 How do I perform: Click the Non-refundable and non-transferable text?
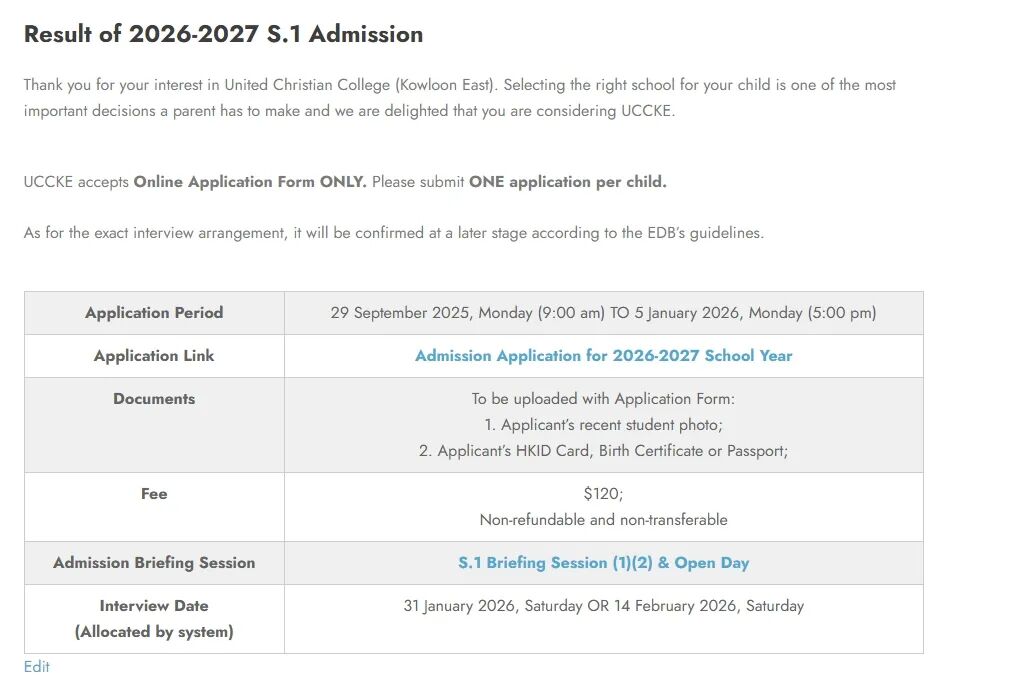point(603,520)
